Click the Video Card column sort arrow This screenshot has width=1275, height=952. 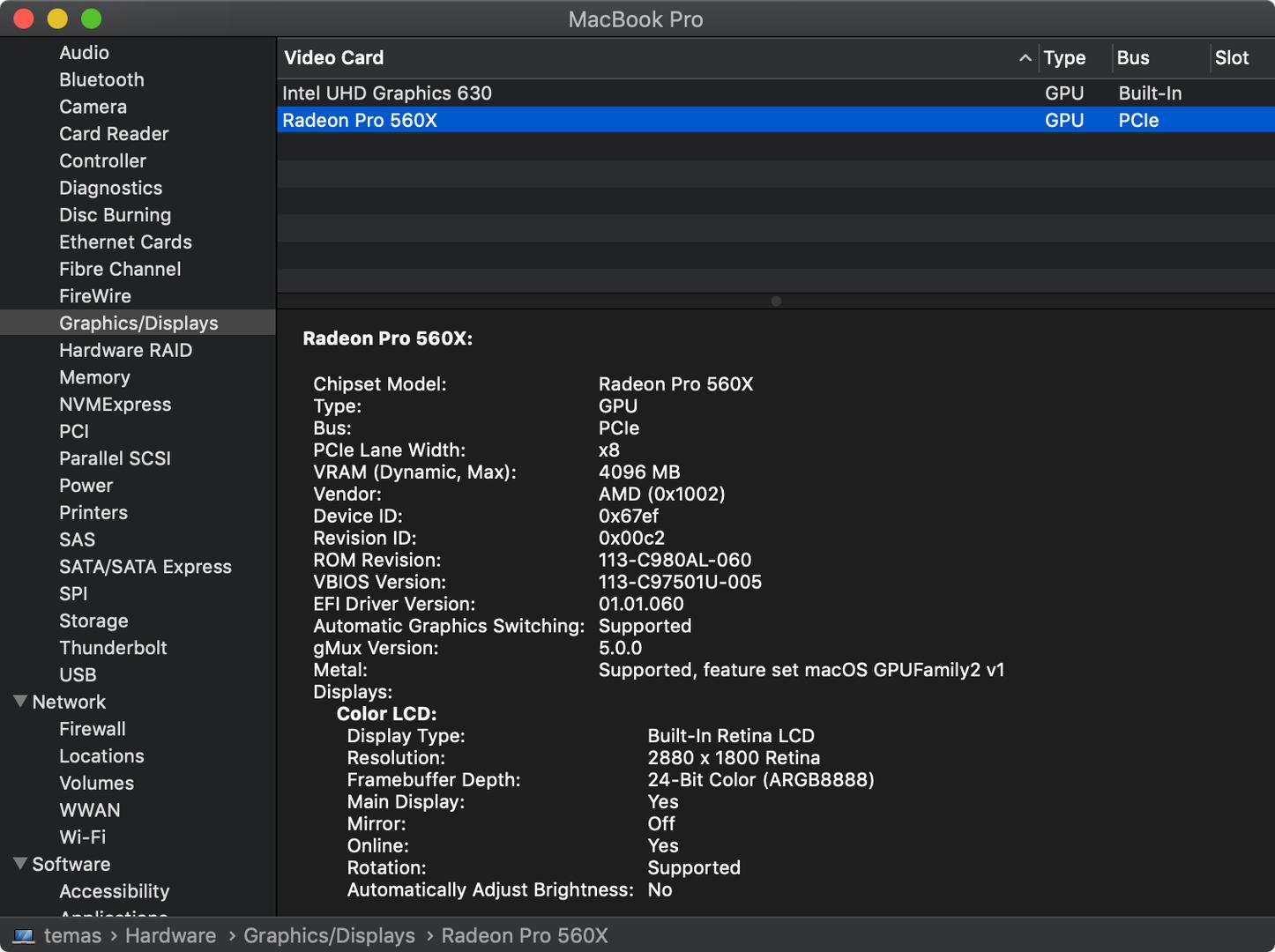(1025, 58)
